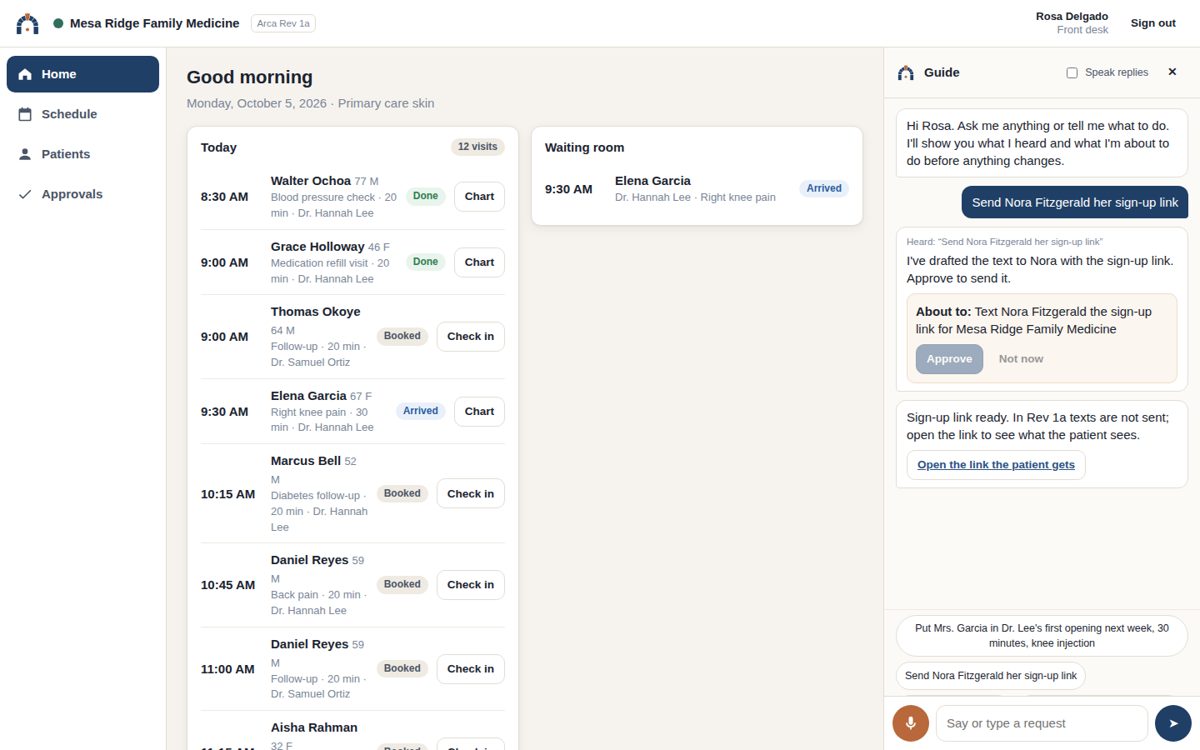Click Elena Garcia in the Waiting room

point(652,181)
